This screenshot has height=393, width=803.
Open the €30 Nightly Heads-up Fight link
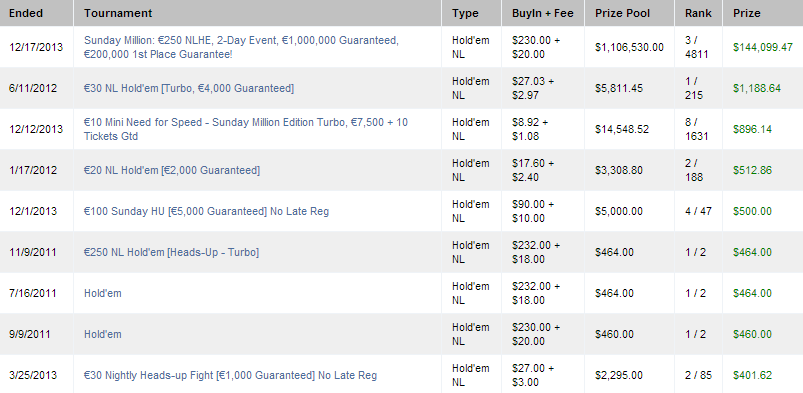[230, 375]
